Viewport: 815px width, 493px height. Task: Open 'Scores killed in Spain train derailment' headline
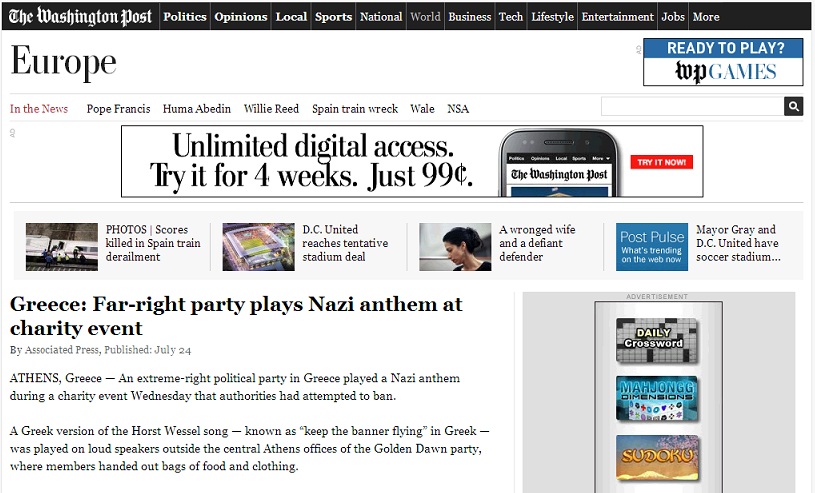click(x=153, y=243)
